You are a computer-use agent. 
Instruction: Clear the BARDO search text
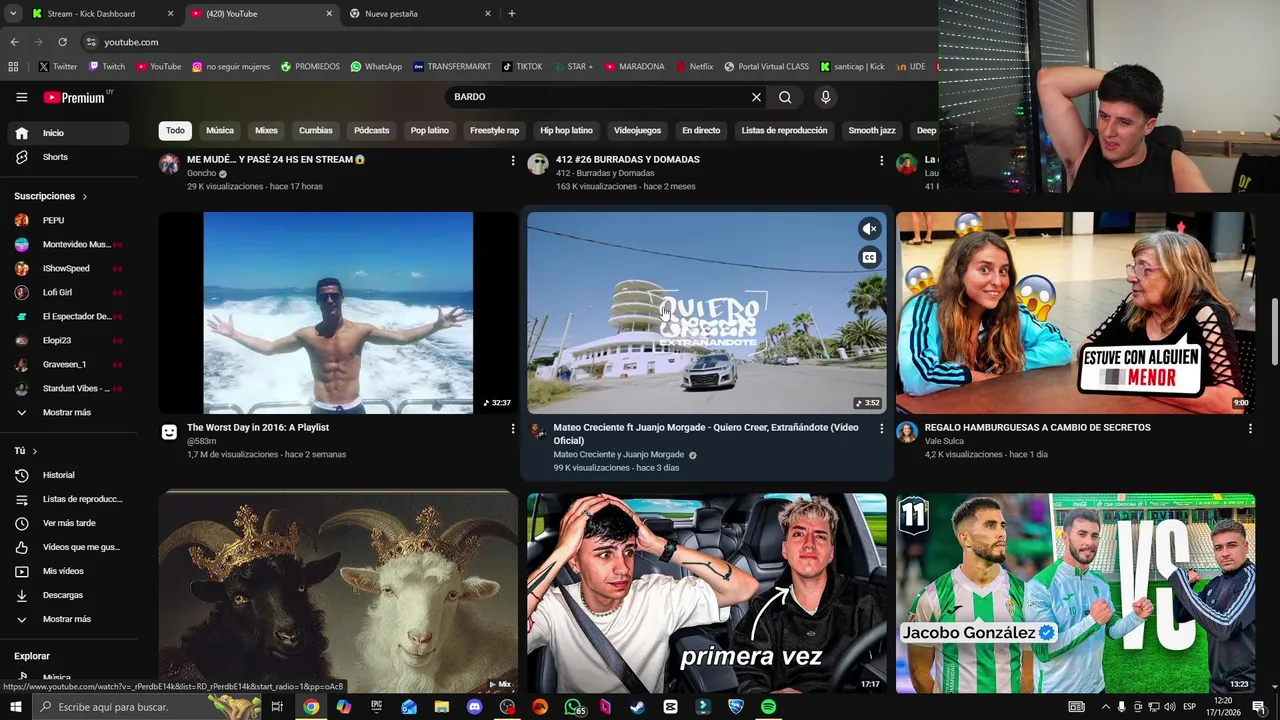click(x=756, y=97)
